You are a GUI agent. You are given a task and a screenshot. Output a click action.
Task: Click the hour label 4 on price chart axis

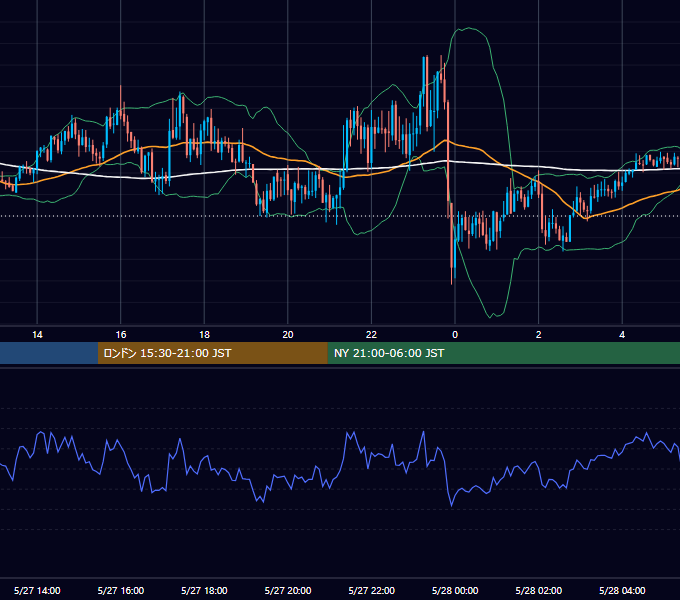[622, 335]
